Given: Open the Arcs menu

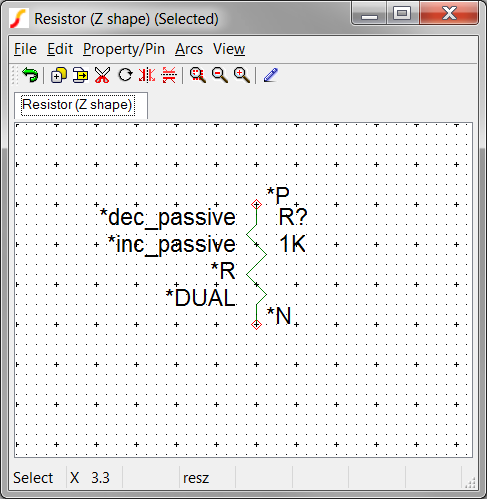Looking at the screenshot, I should (189, 49).
